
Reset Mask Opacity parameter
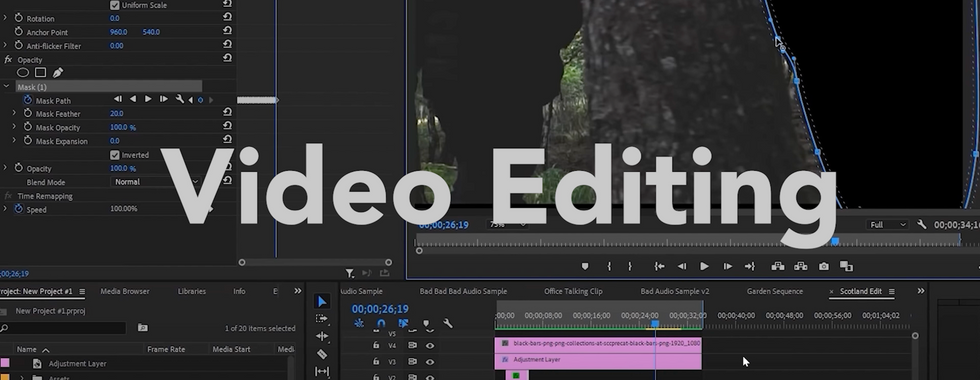coord(227,127)
